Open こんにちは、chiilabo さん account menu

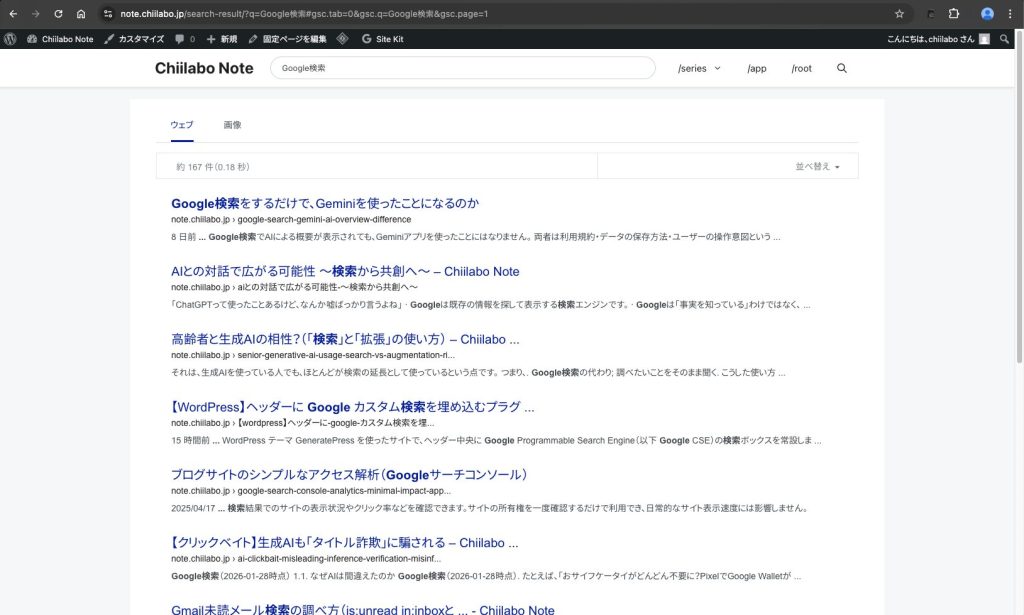(x=938, y=39)
